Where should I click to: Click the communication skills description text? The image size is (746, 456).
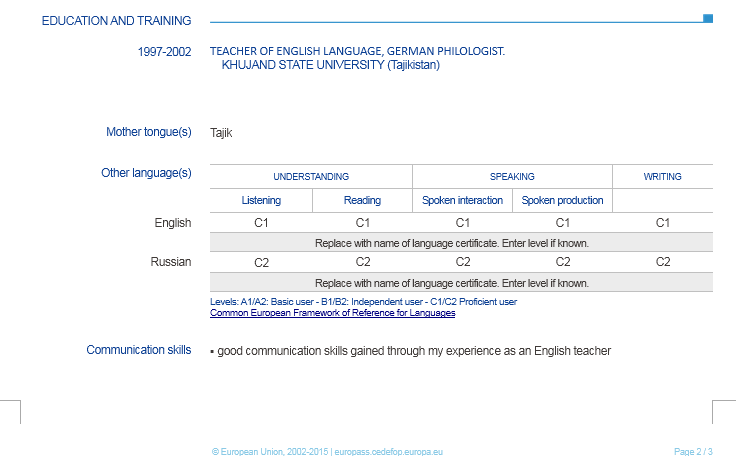[x=413, y=351]
